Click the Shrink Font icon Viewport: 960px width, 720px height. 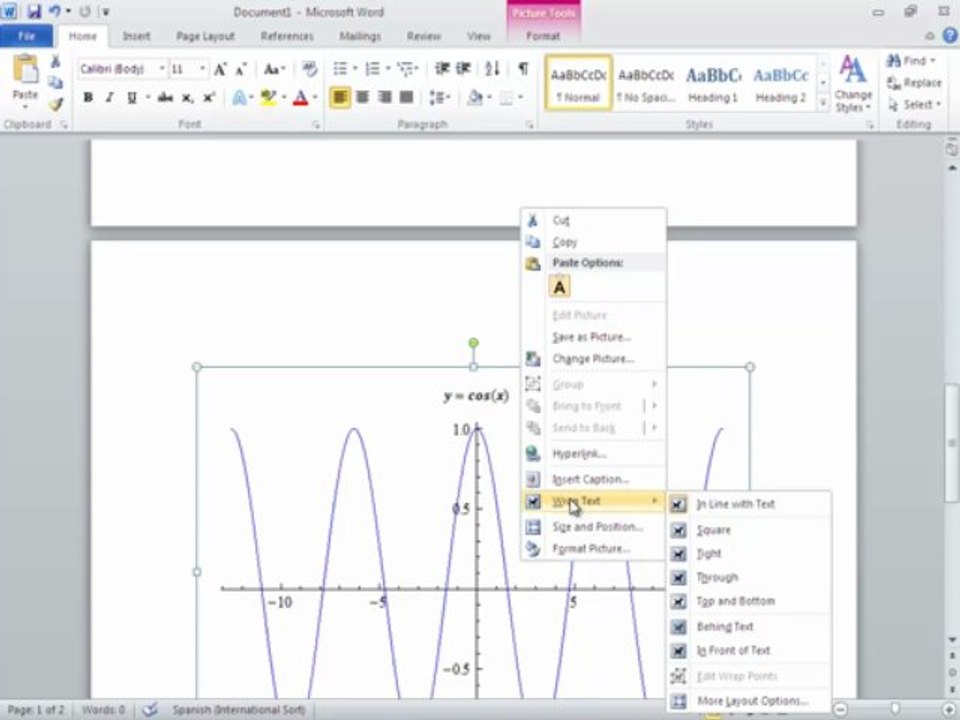point(241,69)
